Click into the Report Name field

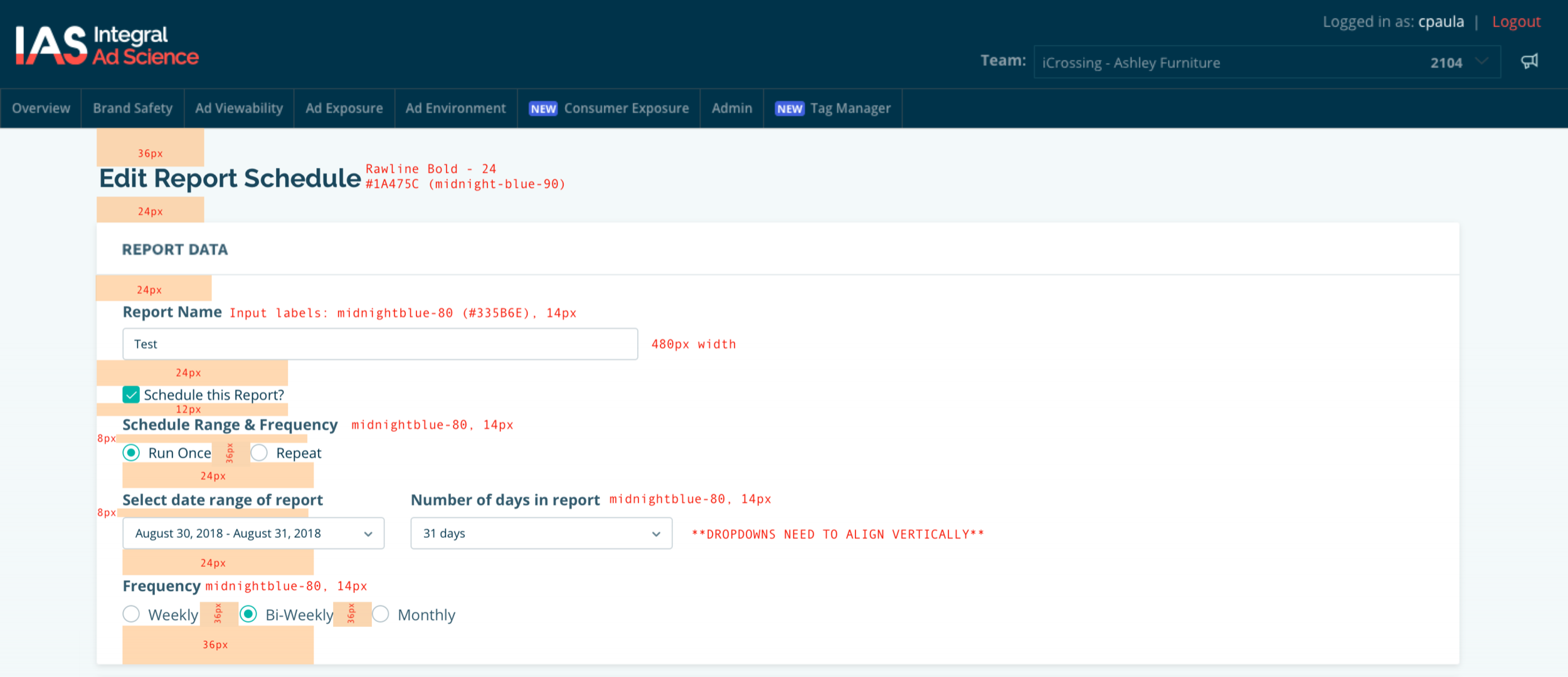[380, 344]
